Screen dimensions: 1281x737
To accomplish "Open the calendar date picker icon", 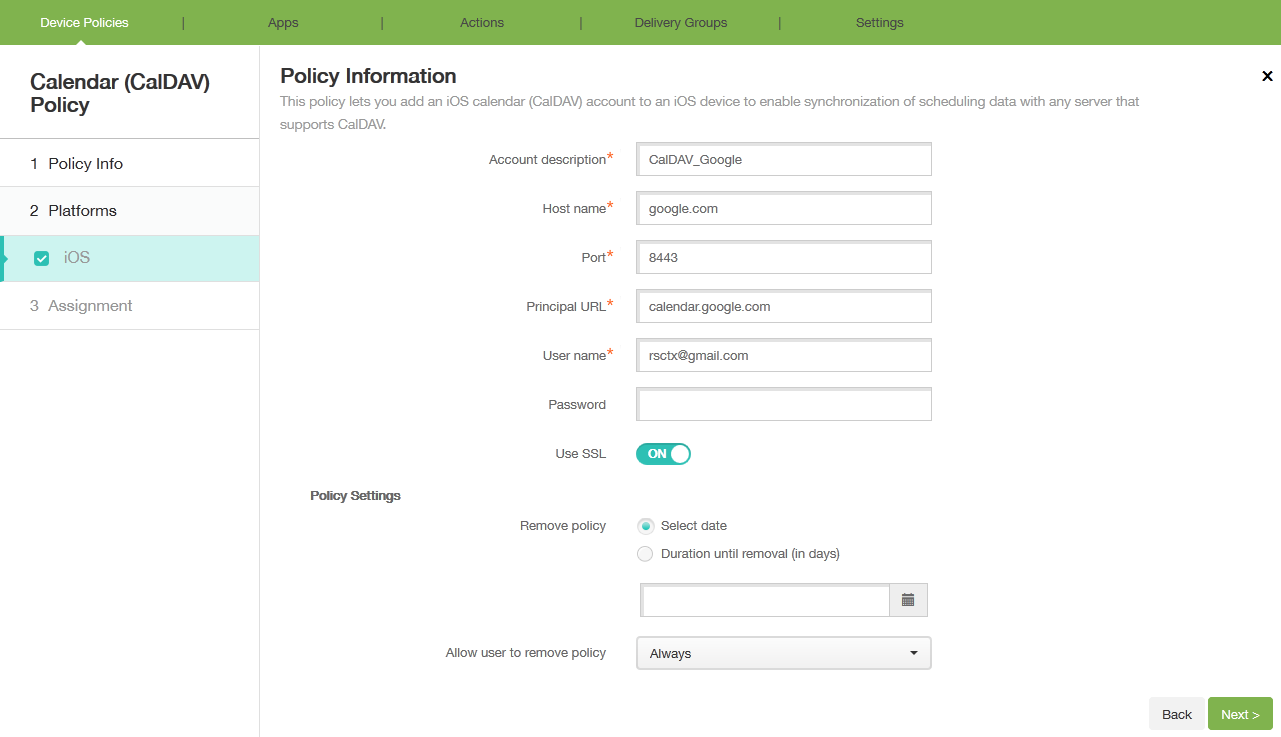I will (908, 600).
